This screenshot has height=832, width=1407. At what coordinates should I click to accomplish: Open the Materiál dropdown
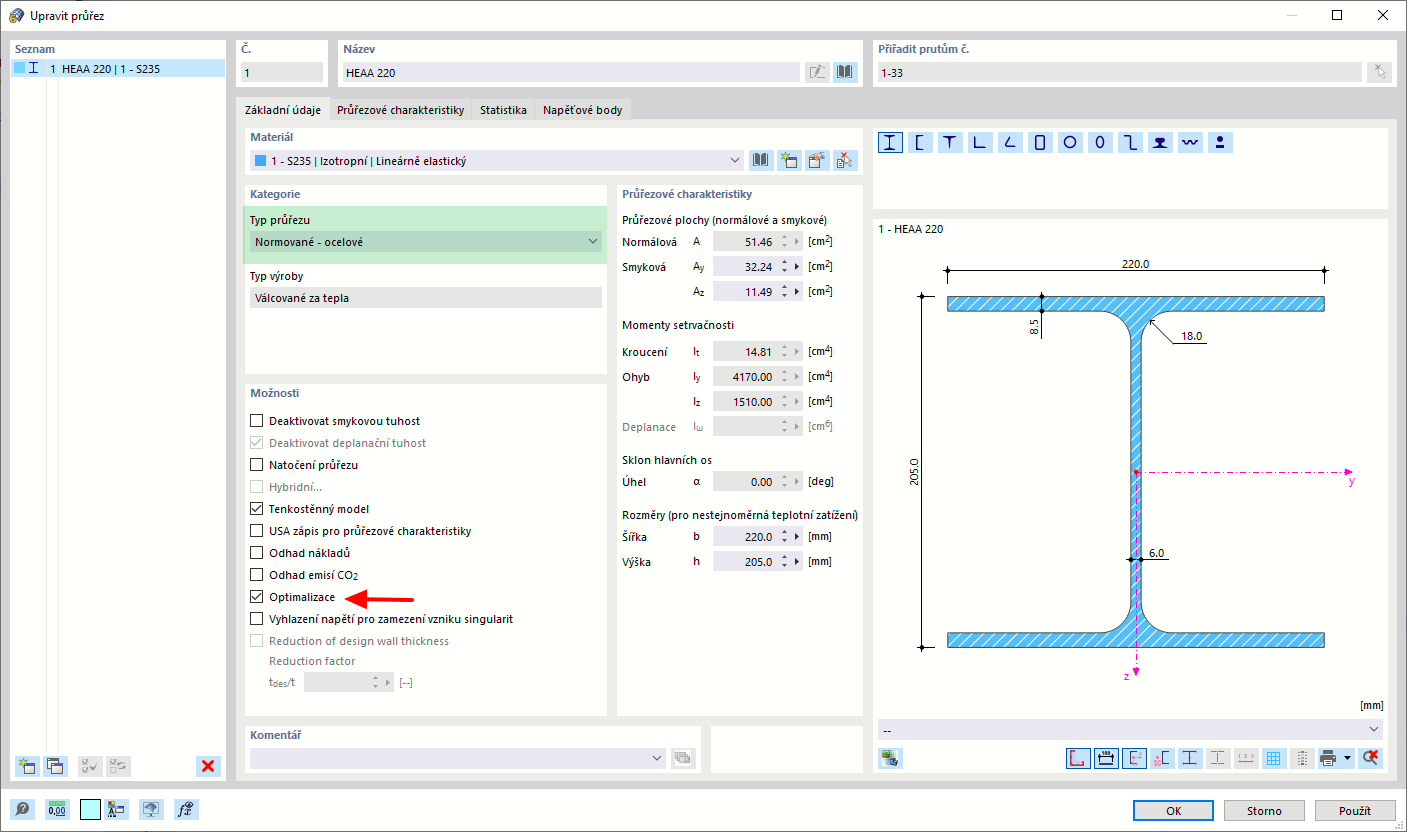(x=497, y=160)
